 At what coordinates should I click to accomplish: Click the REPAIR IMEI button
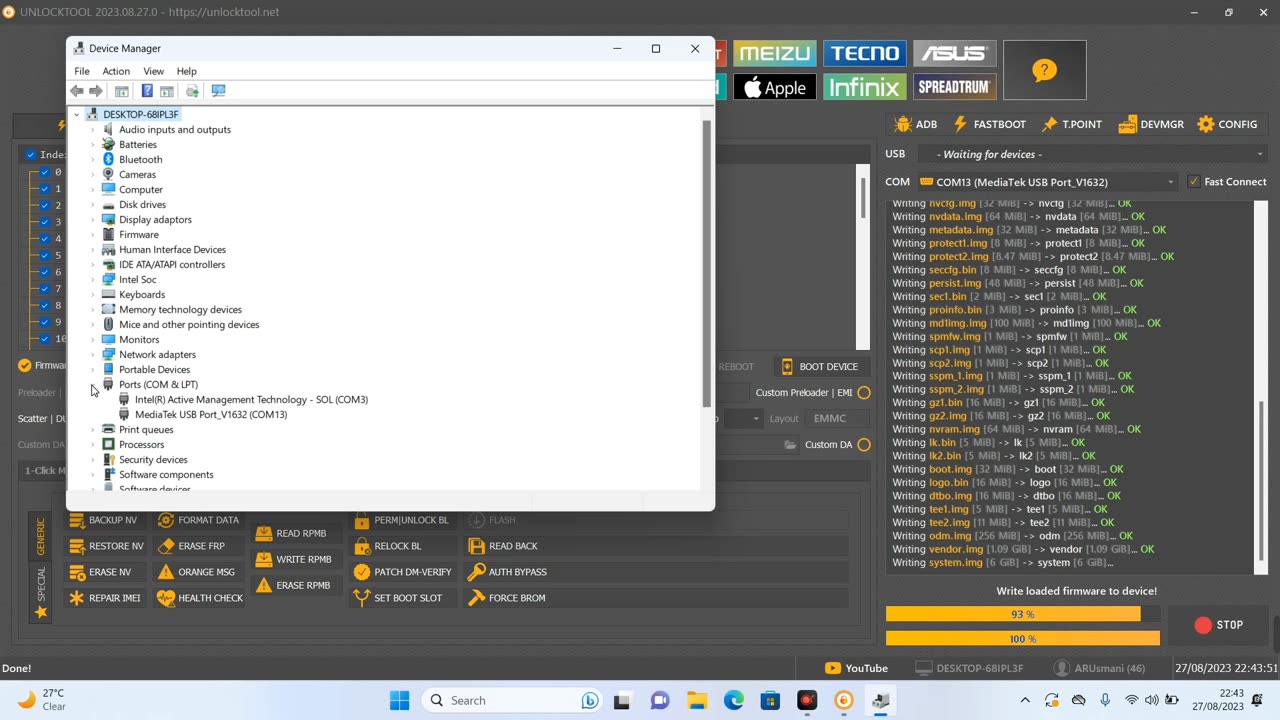coord(104,598)
